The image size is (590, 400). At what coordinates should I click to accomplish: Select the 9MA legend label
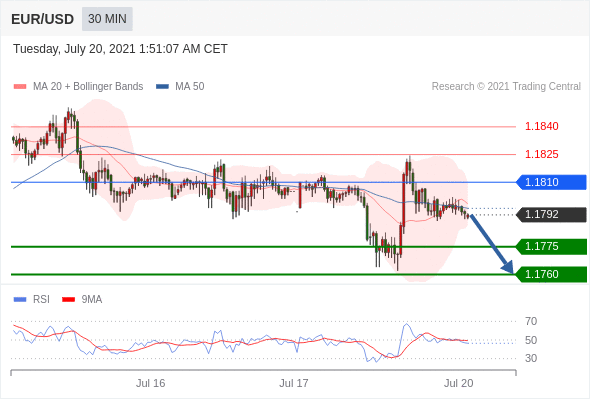pyautogui.click(x=92, y=300)
